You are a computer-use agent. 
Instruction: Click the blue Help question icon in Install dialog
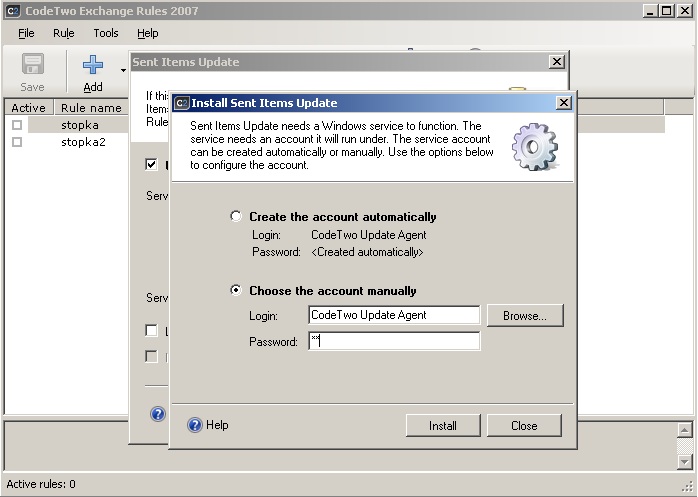195,425
